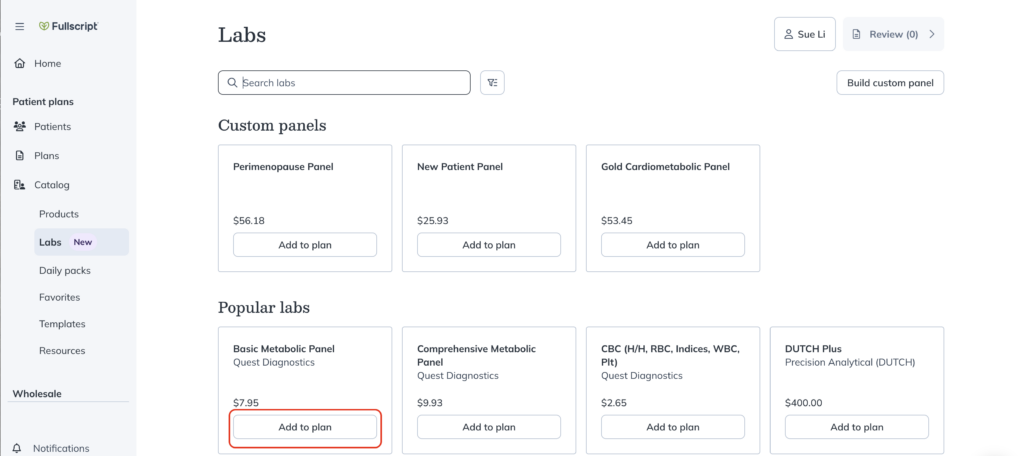Add DUTCH Plus to plan
This screenshot has width=1024, height=456.
[x=856, y=427]
